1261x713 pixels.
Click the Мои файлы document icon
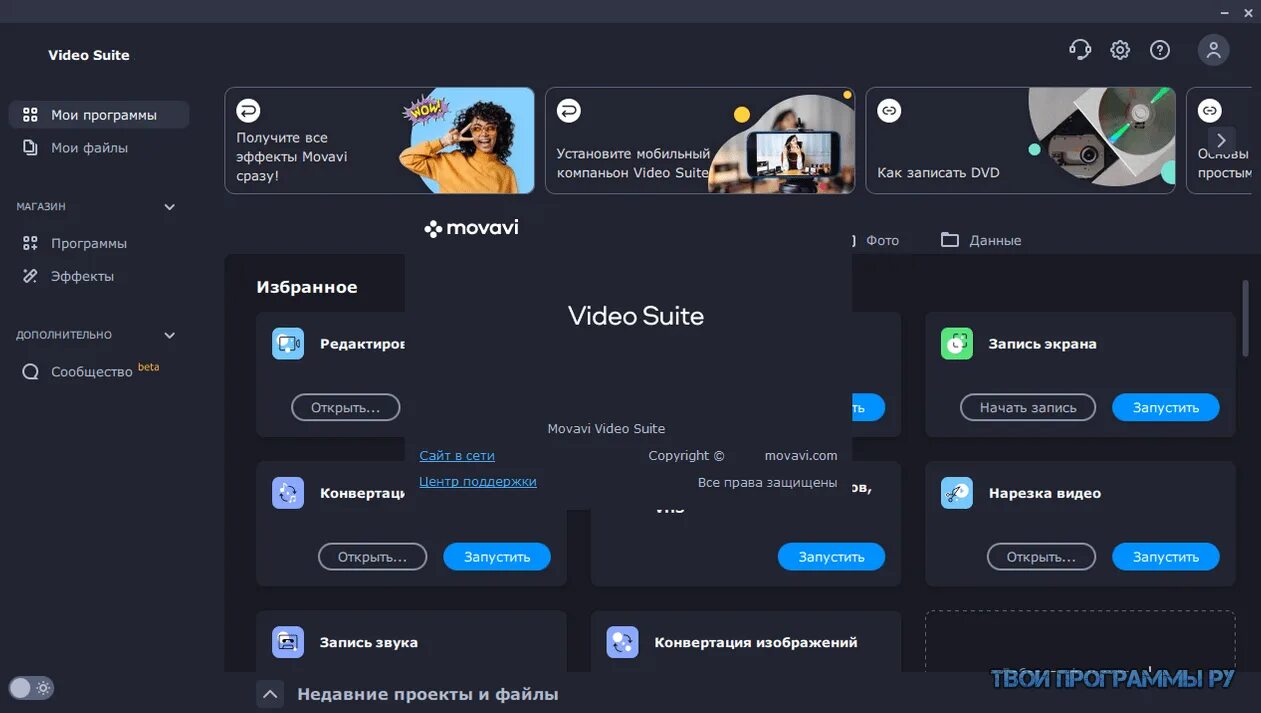(30, 148)
